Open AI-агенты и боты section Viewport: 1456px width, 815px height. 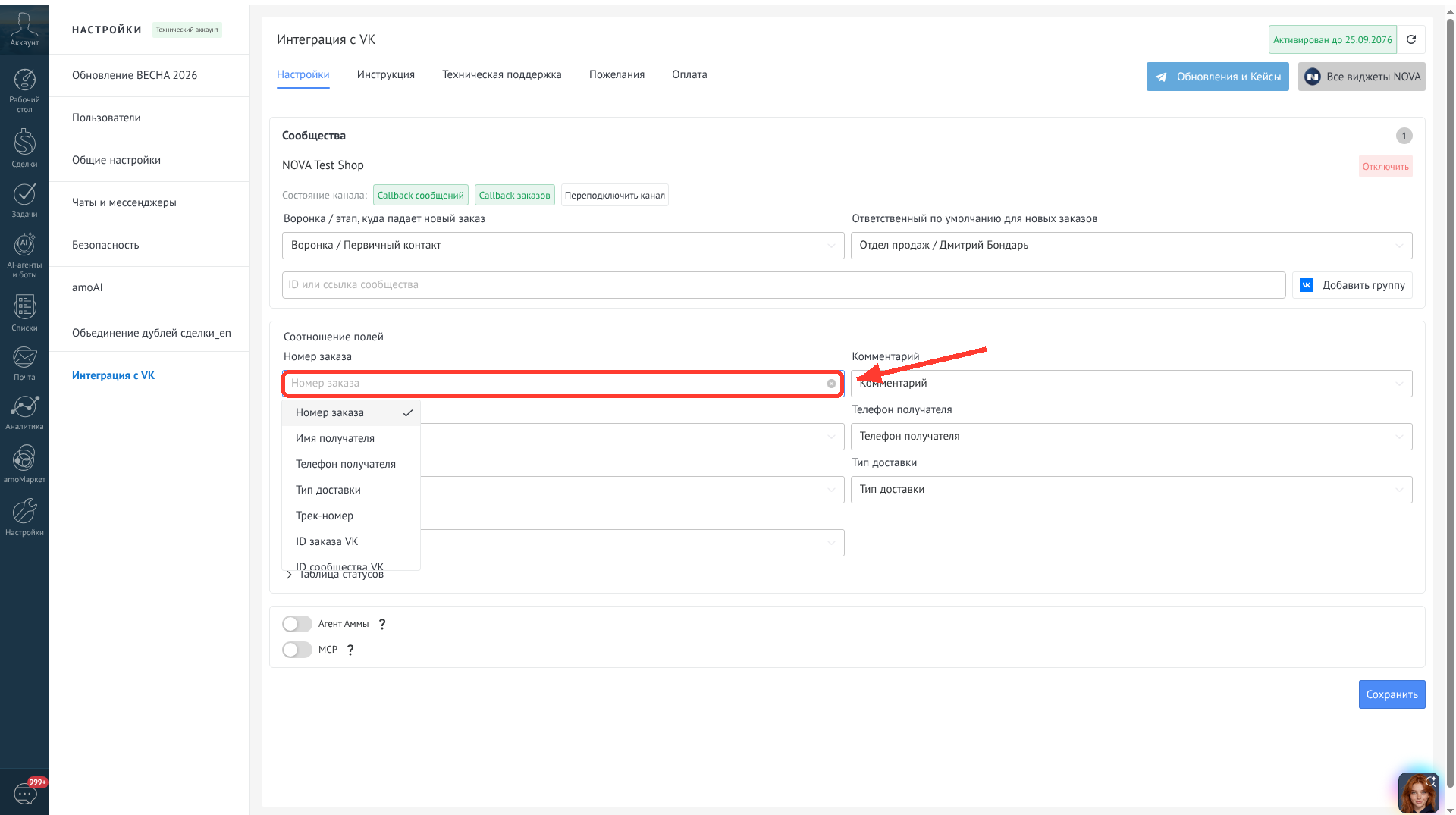(24, 255)
